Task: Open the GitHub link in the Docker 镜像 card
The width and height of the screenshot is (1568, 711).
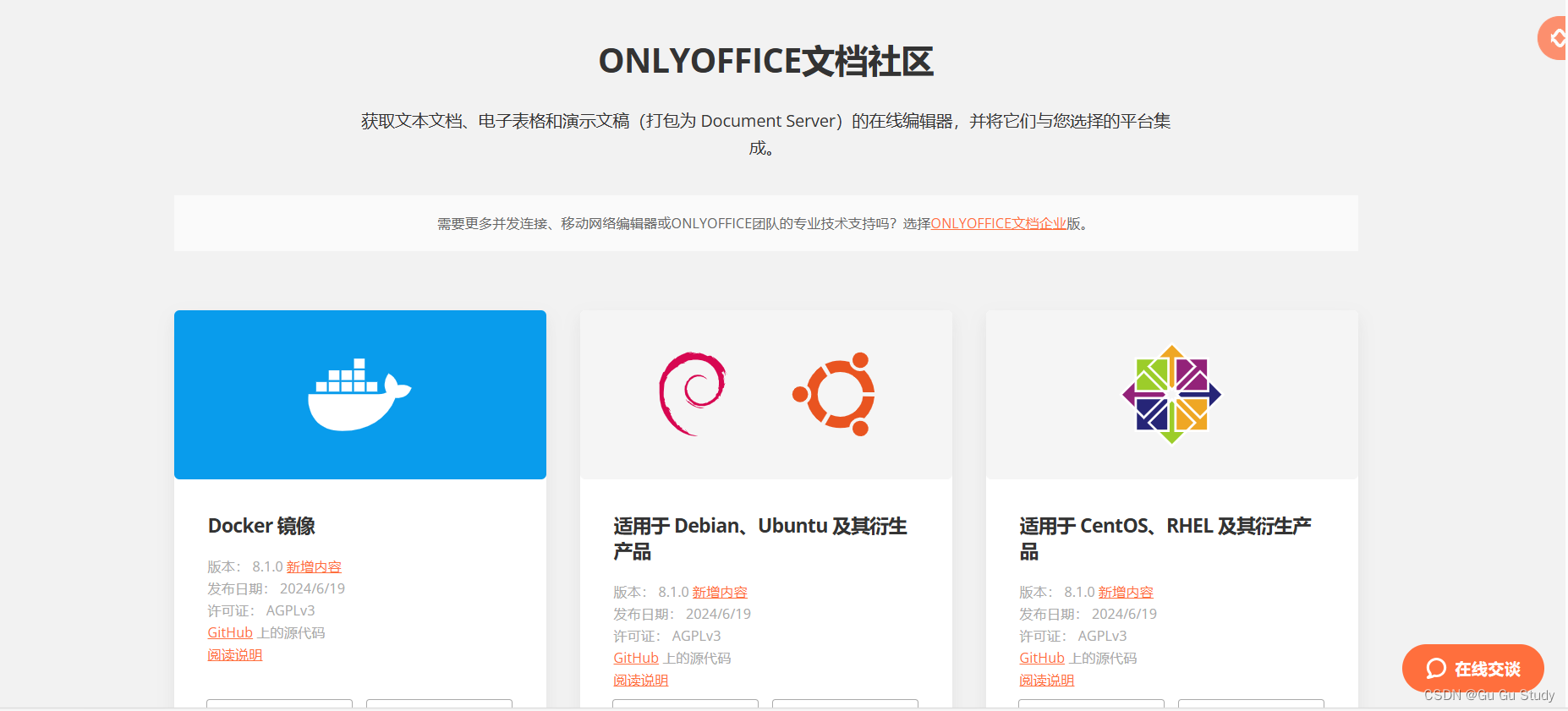Action: coord(230,632)
